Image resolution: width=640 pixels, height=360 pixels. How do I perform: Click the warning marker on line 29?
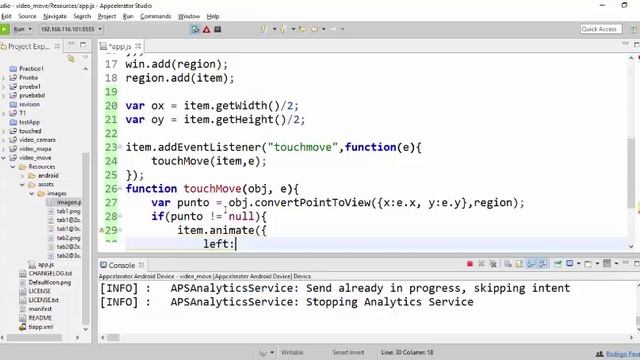[x=102, y=231]
